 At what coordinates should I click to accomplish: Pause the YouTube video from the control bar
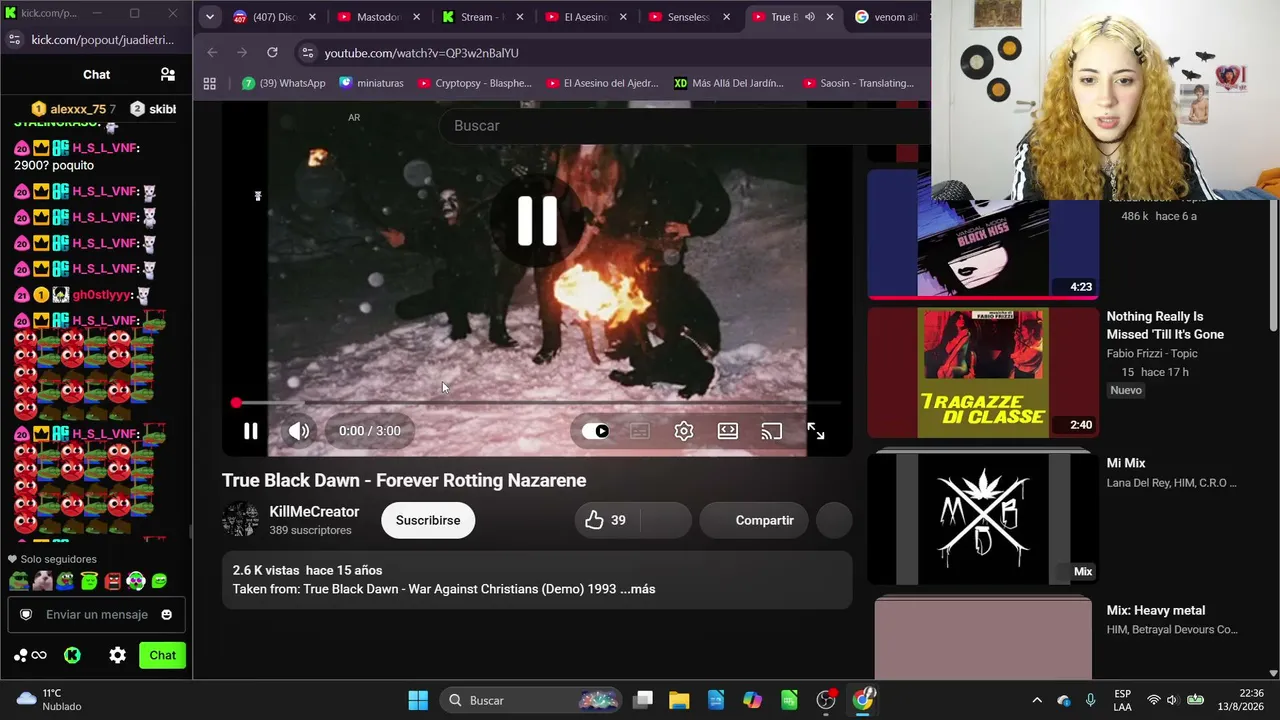coord(250,431)
